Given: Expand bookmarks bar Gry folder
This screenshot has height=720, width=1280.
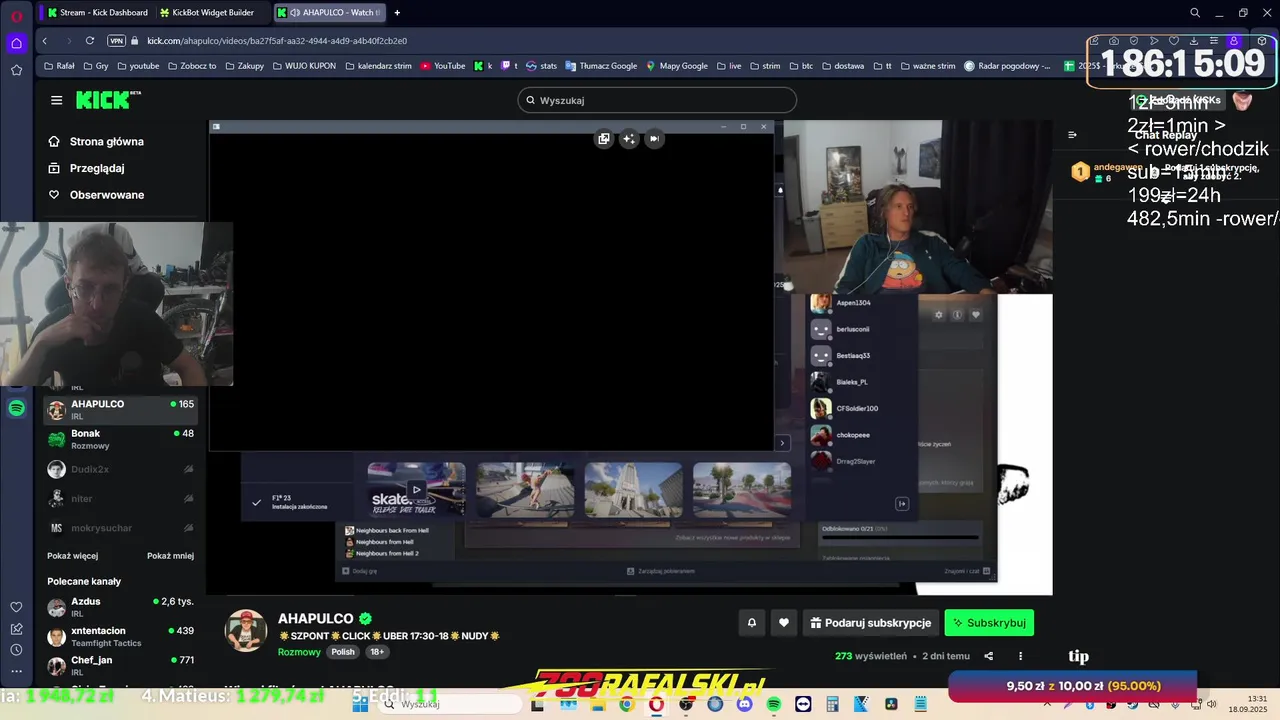Looking at the screenshot, I should 95,66.
